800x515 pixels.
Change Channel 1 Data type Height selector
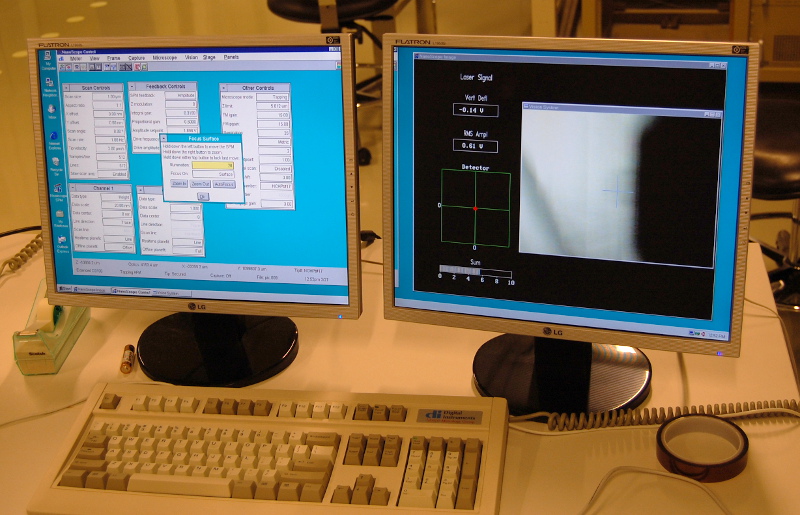tap(118, 197)
